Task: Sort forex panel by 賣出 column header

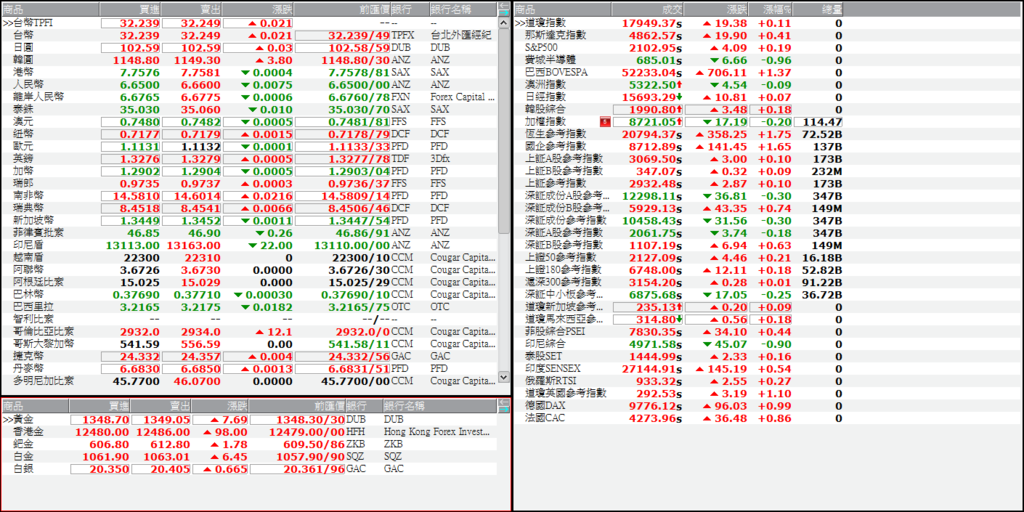Action: (x=191, y=9)
